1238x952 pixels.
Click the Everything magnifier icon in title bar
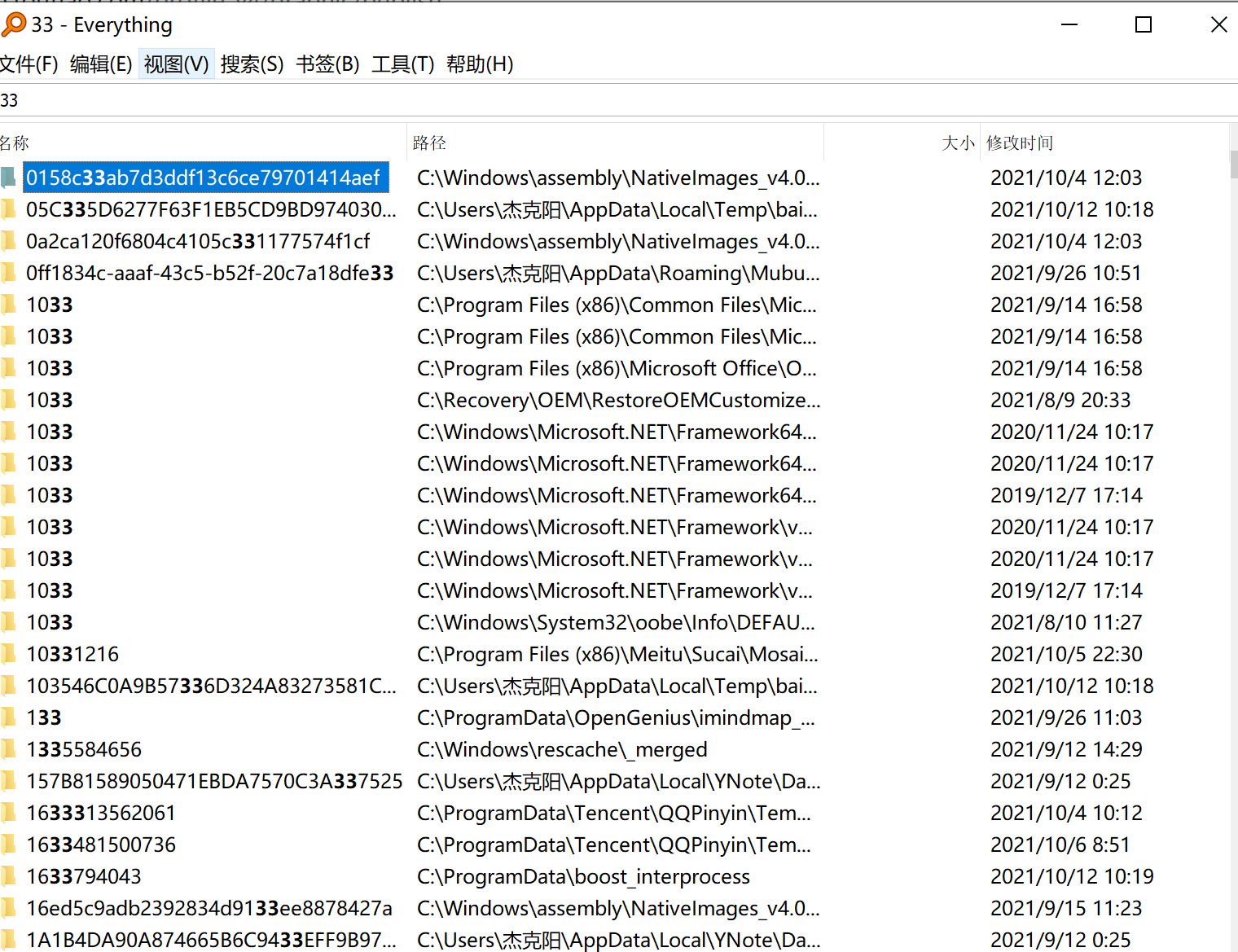(x=13, y=24)
